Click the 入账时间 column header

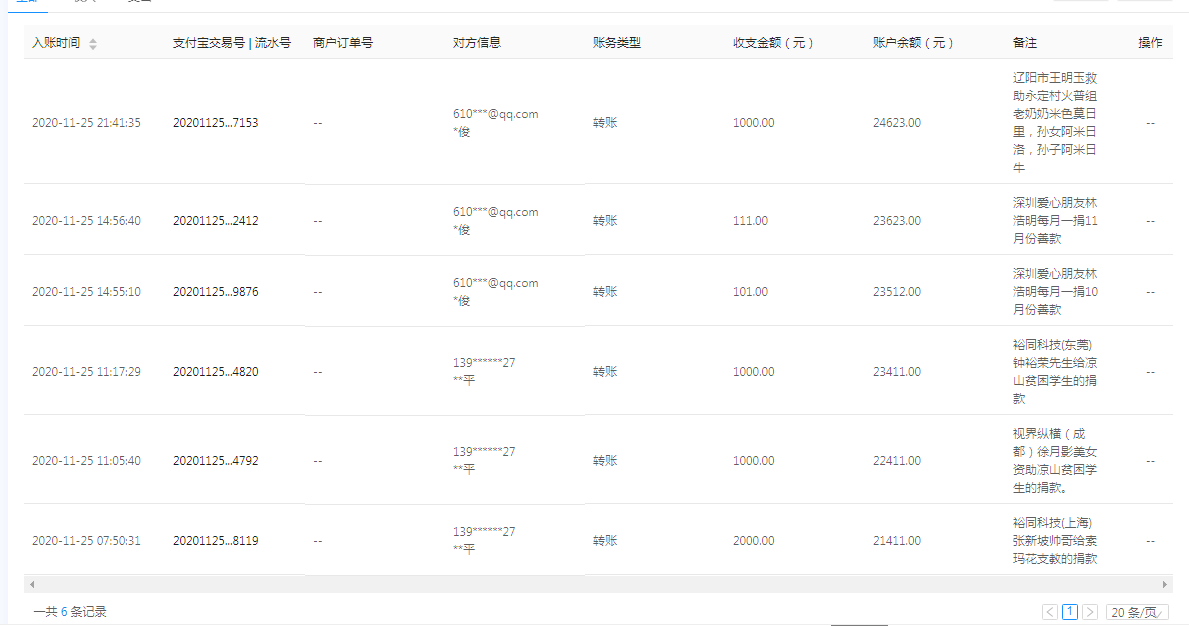coord(56,43)
